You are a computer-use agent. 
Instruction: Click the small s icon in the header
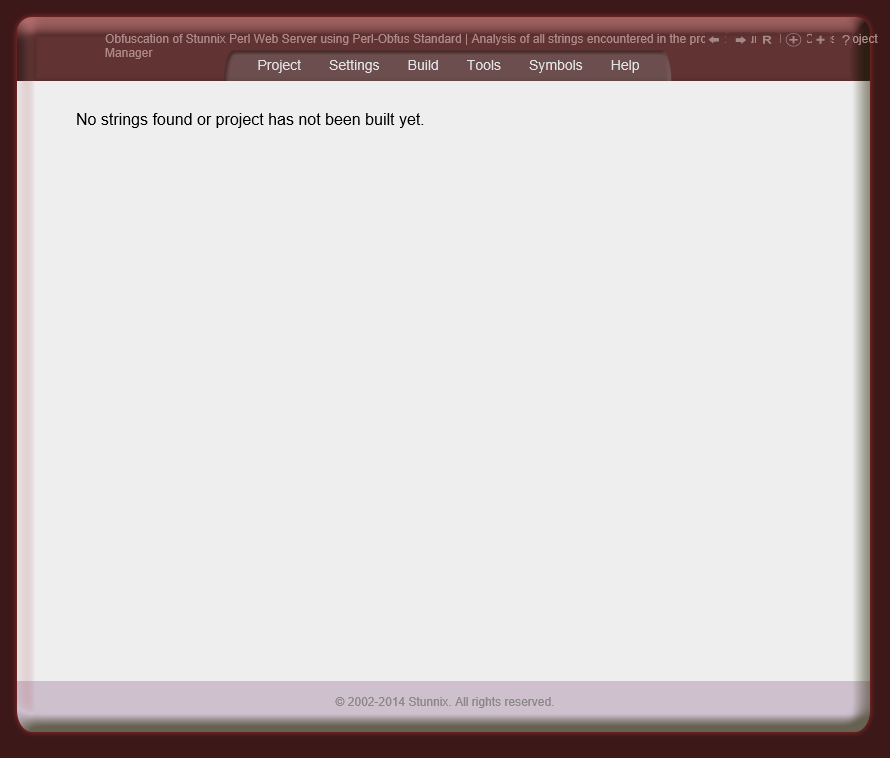[833, 40]
